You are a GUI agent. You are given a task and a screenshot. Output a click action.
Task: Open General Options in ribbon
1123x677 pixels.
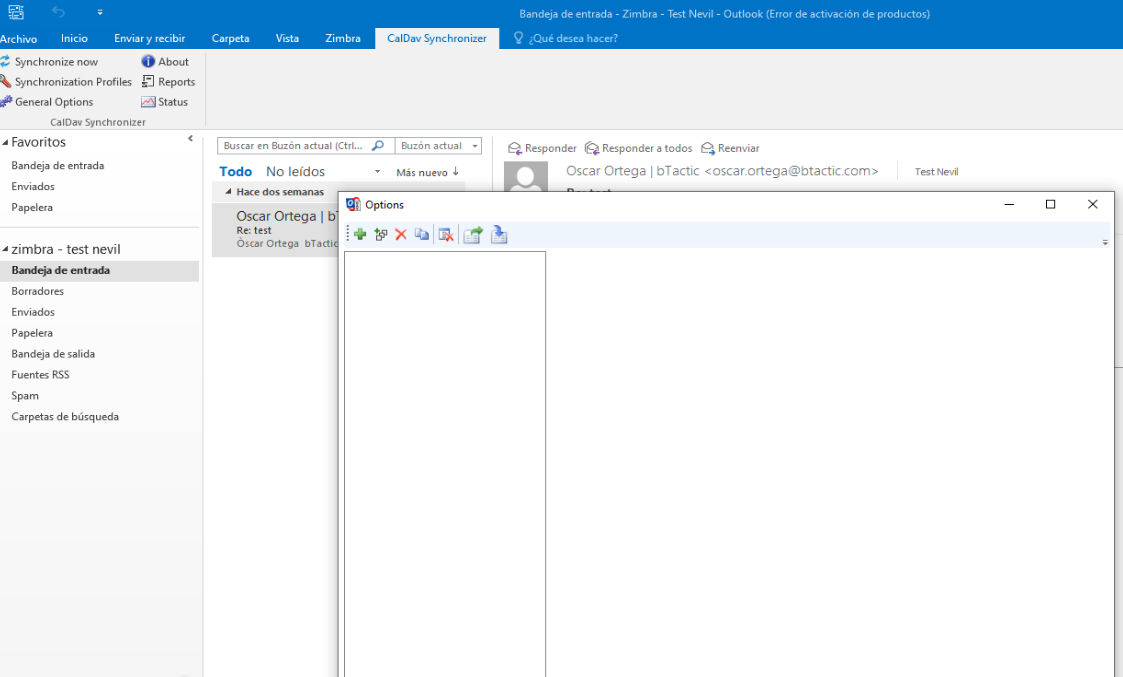point(47,102)
